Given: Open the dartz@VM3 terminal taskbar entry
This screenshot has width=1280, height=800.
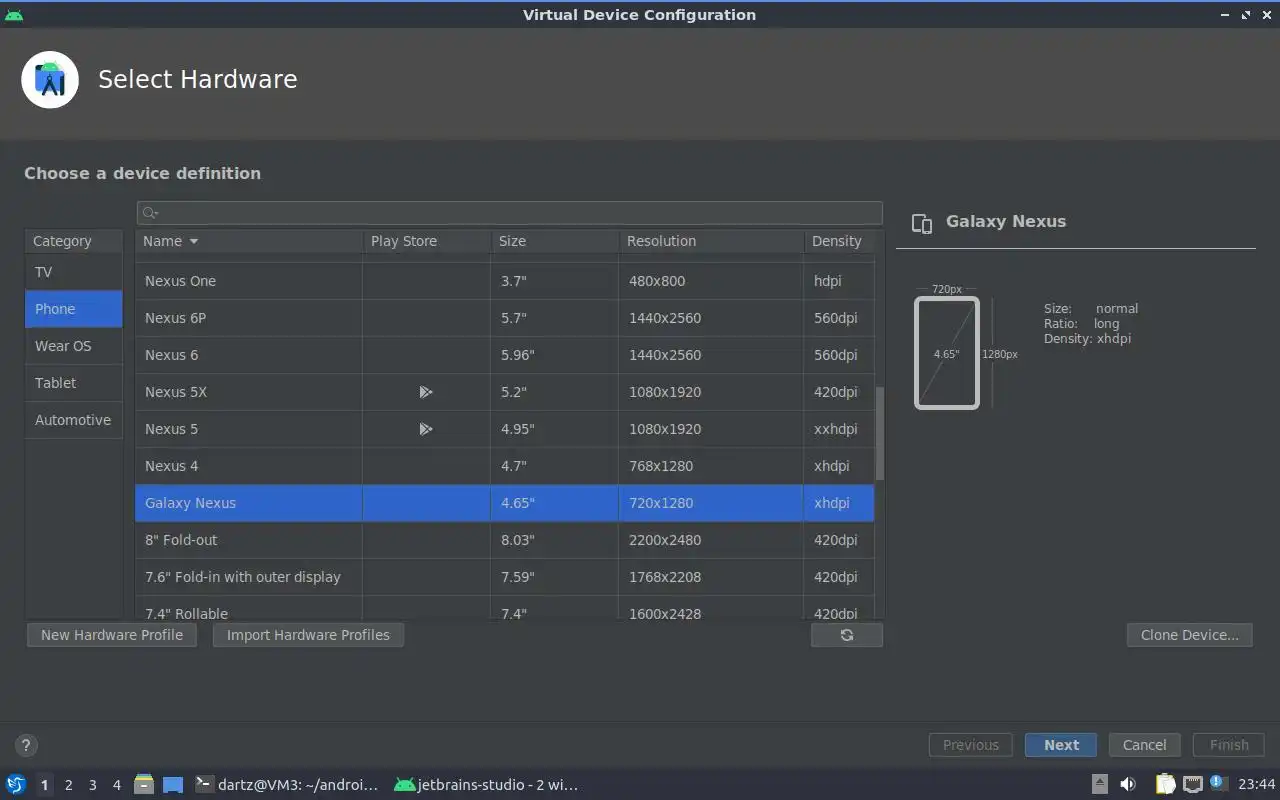Looking at the screenshot, I should tap(287, 785).
